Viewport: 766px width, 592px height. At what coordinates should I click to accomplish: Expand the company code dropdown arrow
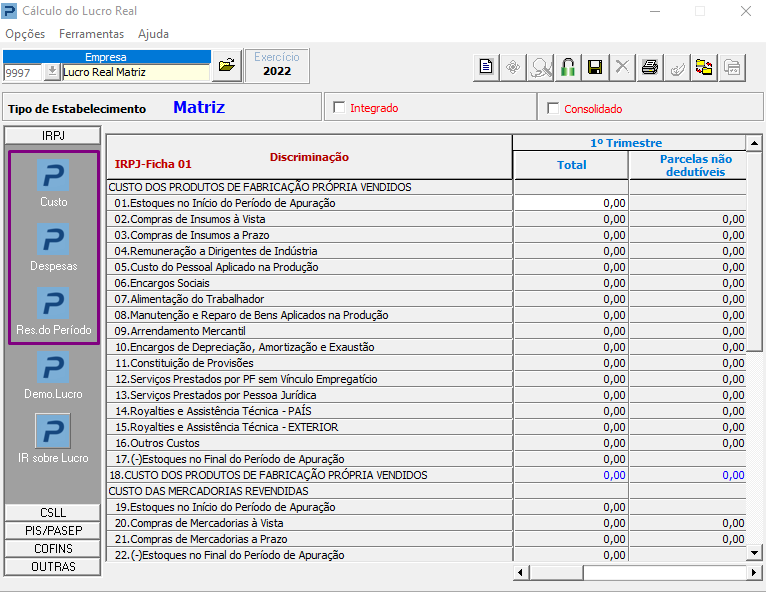52,72
